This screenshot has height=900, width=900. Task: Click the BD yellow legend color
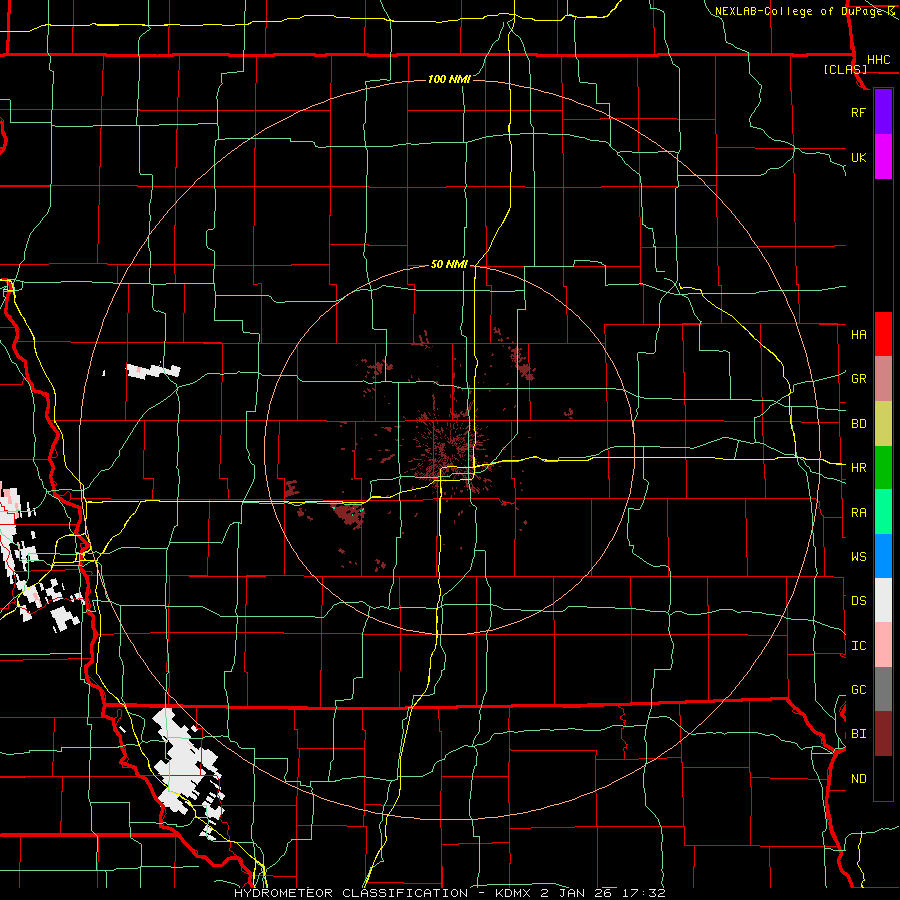(883, 423)
